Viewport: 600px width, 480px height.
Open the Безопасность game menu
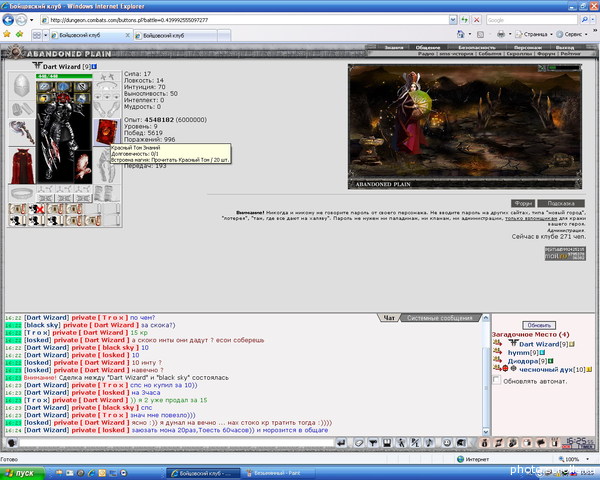(x=477, y=47)
